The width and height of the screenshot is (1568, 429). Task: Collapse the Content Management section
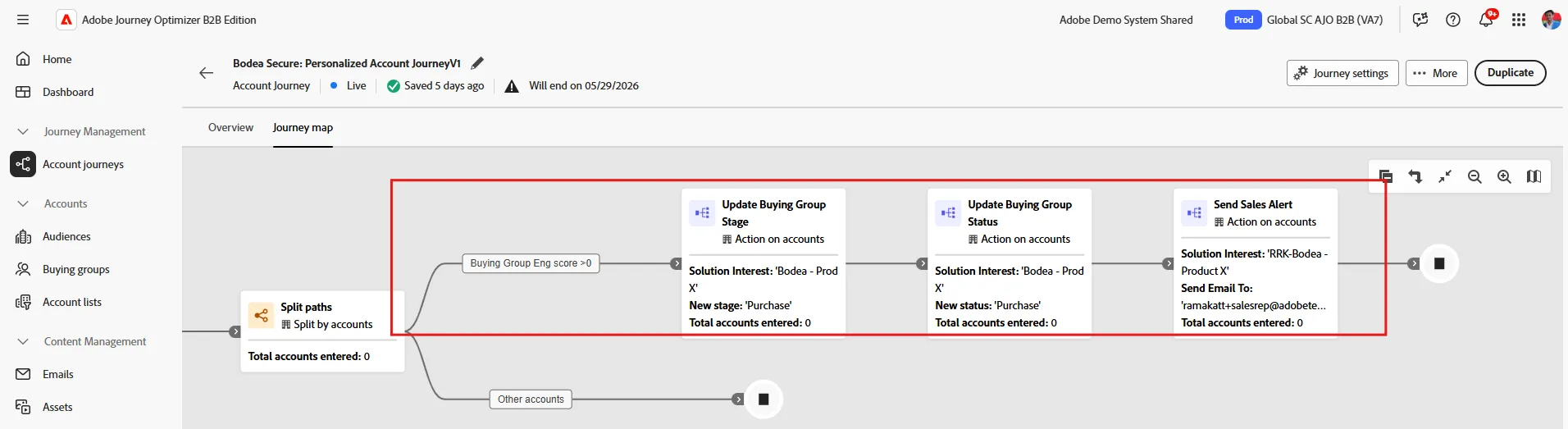click(x=23, y=341)
